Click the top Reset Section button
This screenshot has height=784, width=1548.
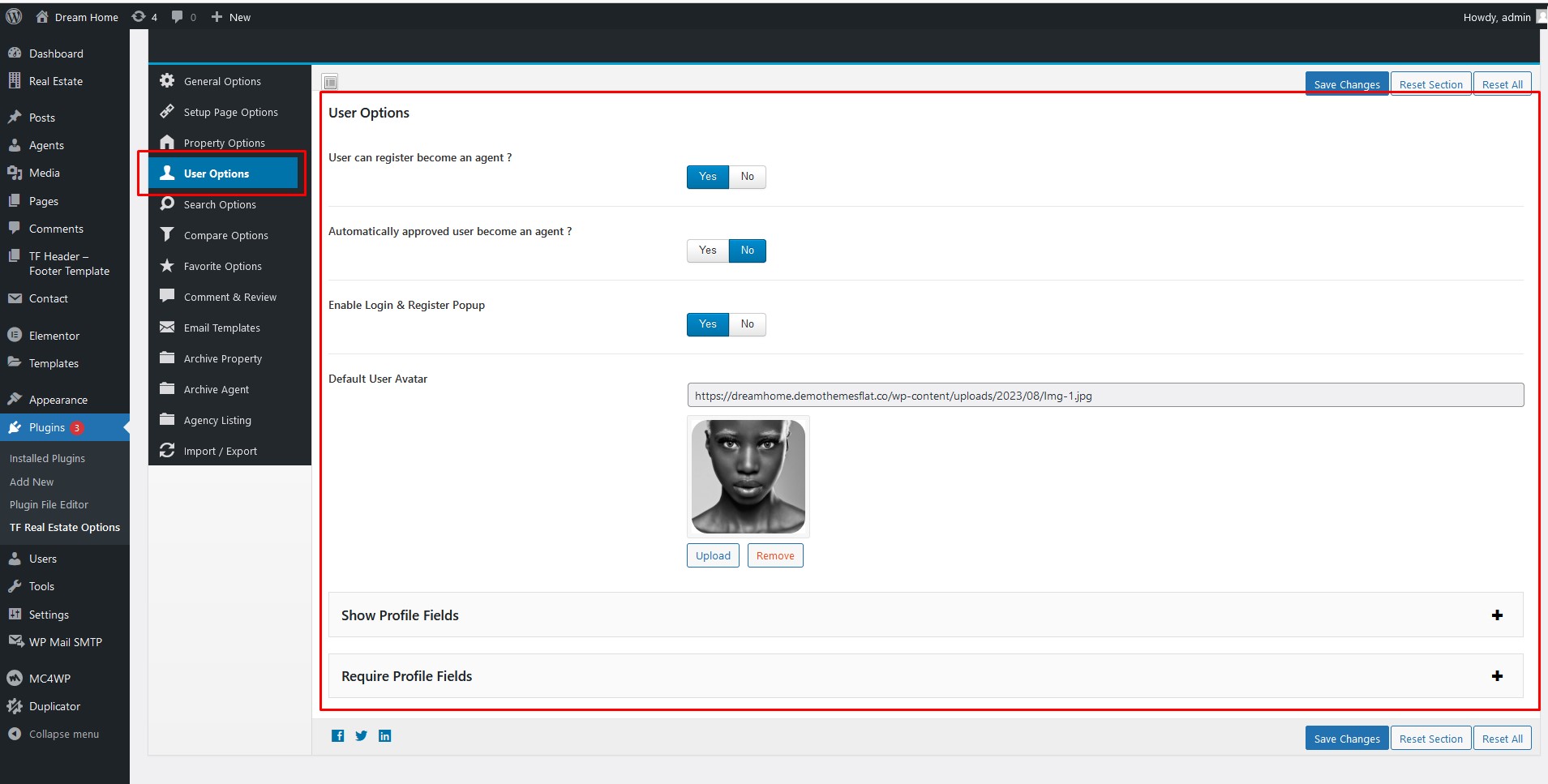point(1430,84)
